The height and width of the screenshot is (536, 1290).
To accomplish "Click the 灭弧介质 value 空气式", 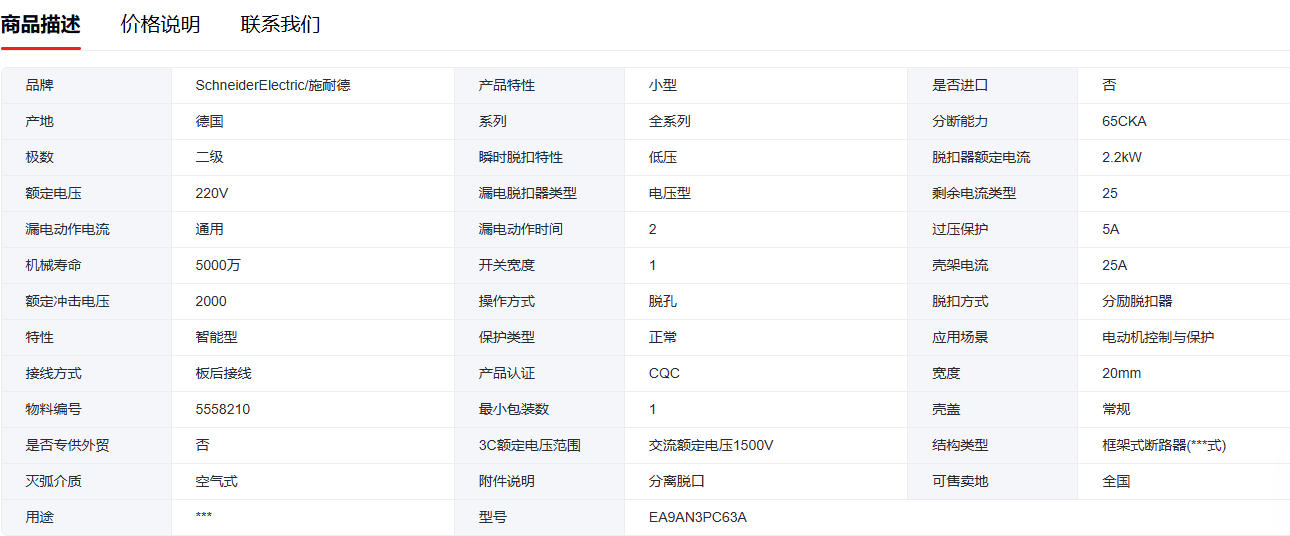I will coord(217,482).
